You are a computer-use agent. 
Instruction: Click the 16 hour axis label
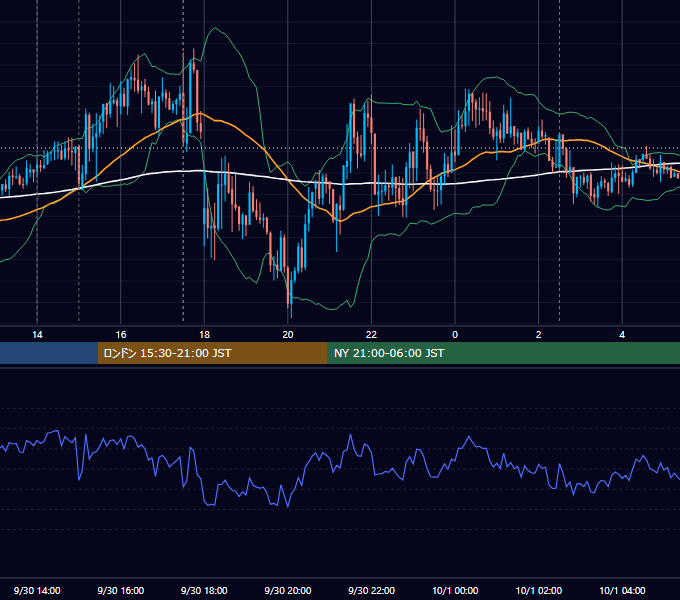(121, 335)
